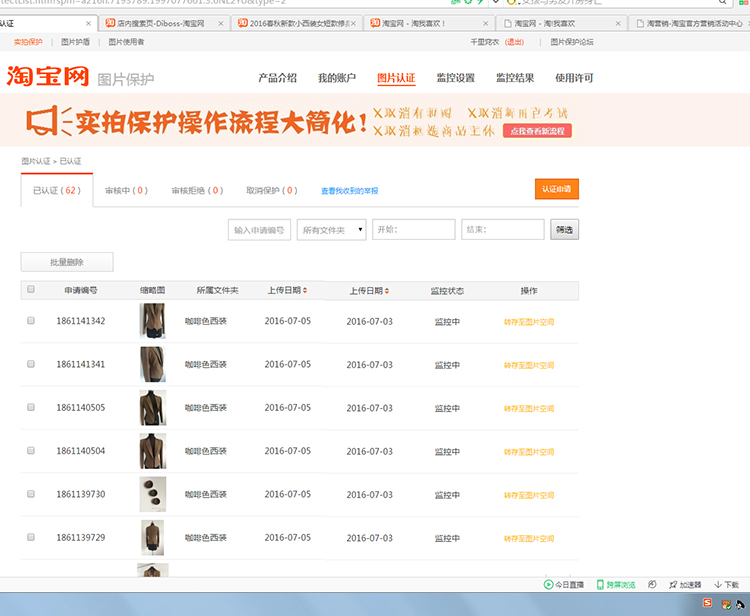750x616 pixels.
Task: Click the Sogou input tray icon
Action: click(x=708, y=603)
